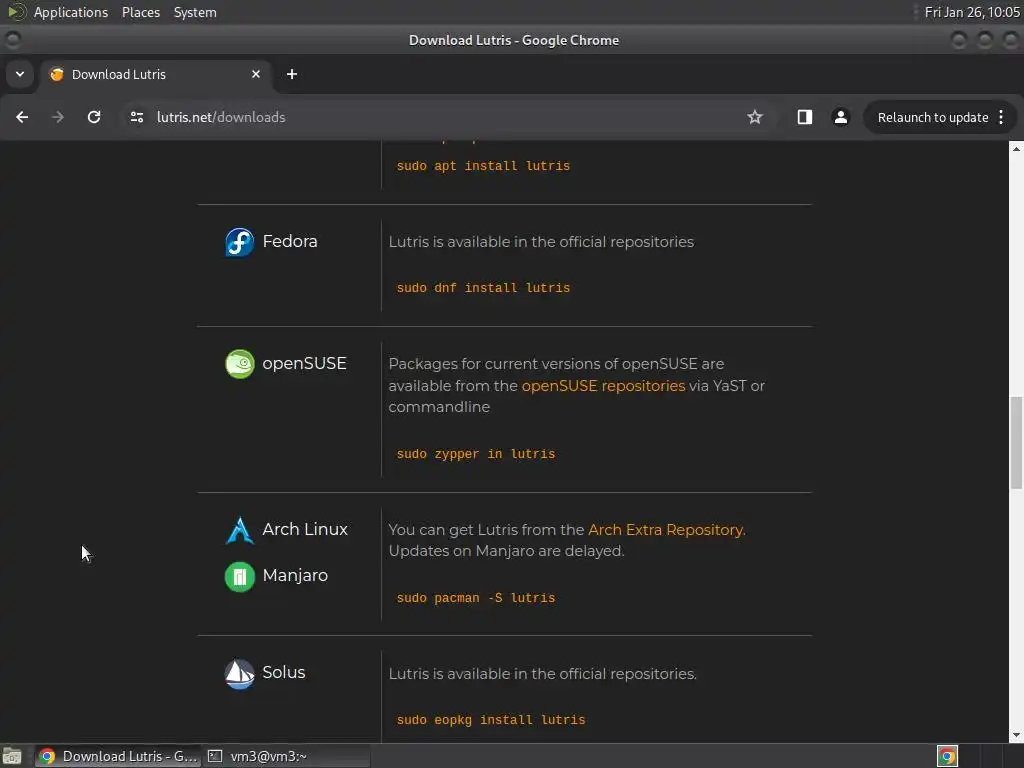Click the Solus heading text
Viewport: 1024px width, 768px height.
point(283,672)
